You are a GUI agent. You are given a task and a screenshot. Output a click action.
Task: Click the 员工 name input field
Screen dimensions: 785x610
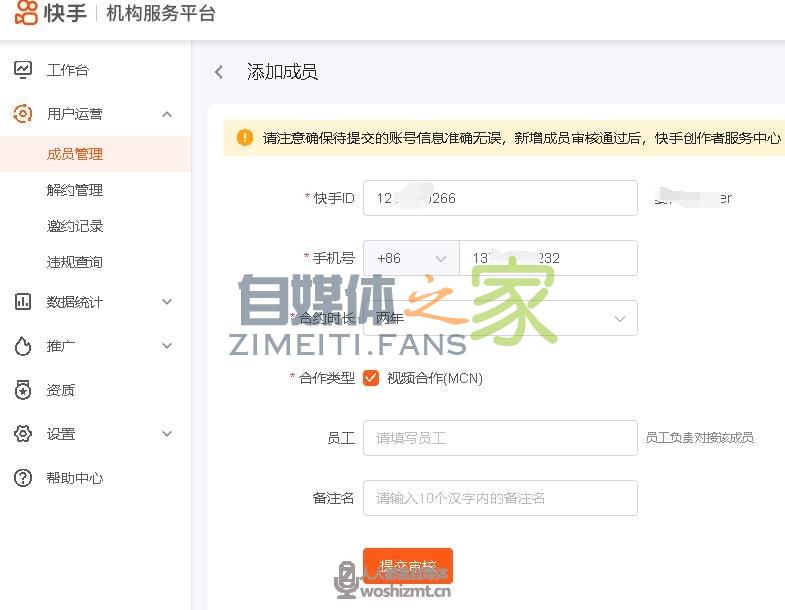coord(500,438)
